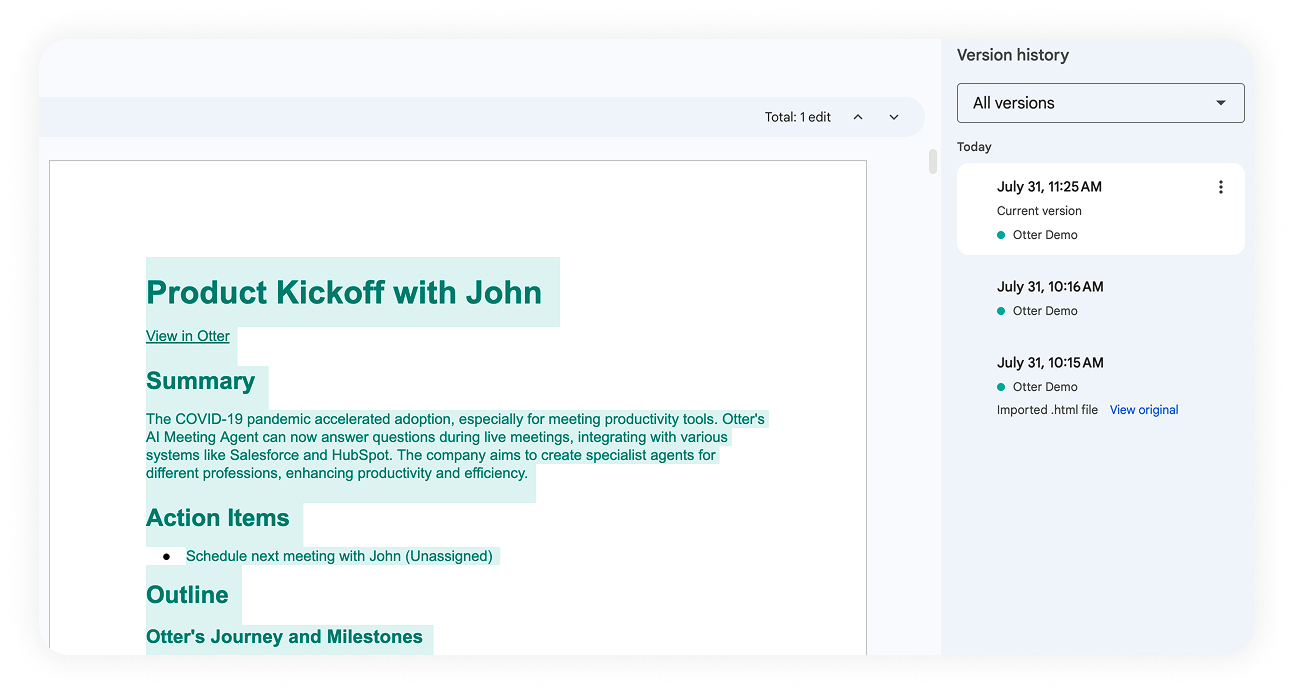This screenshot has width=1294, height=694.
Task: Click the Current version label
Action: coord(1039,211)
